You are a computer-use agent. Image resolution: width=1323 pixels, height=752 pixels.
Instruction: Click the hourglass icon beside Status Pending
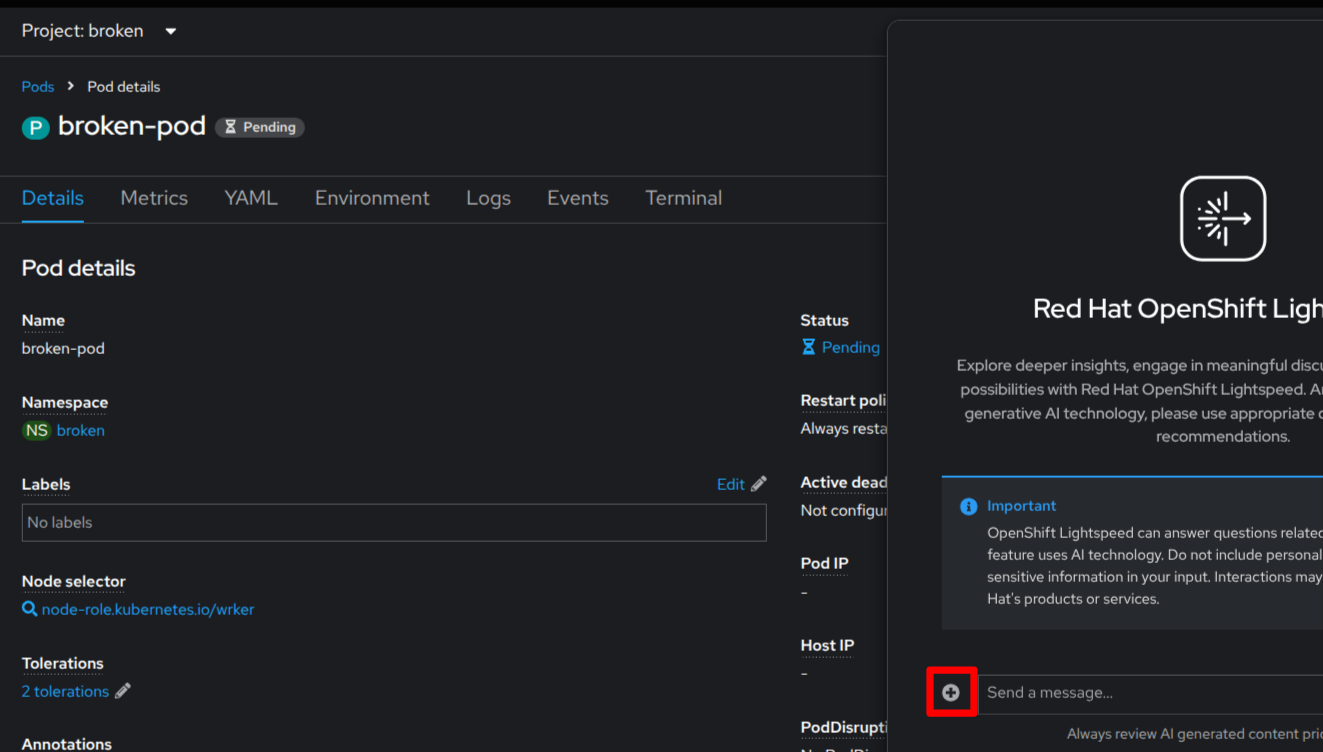tap(808, 347)
